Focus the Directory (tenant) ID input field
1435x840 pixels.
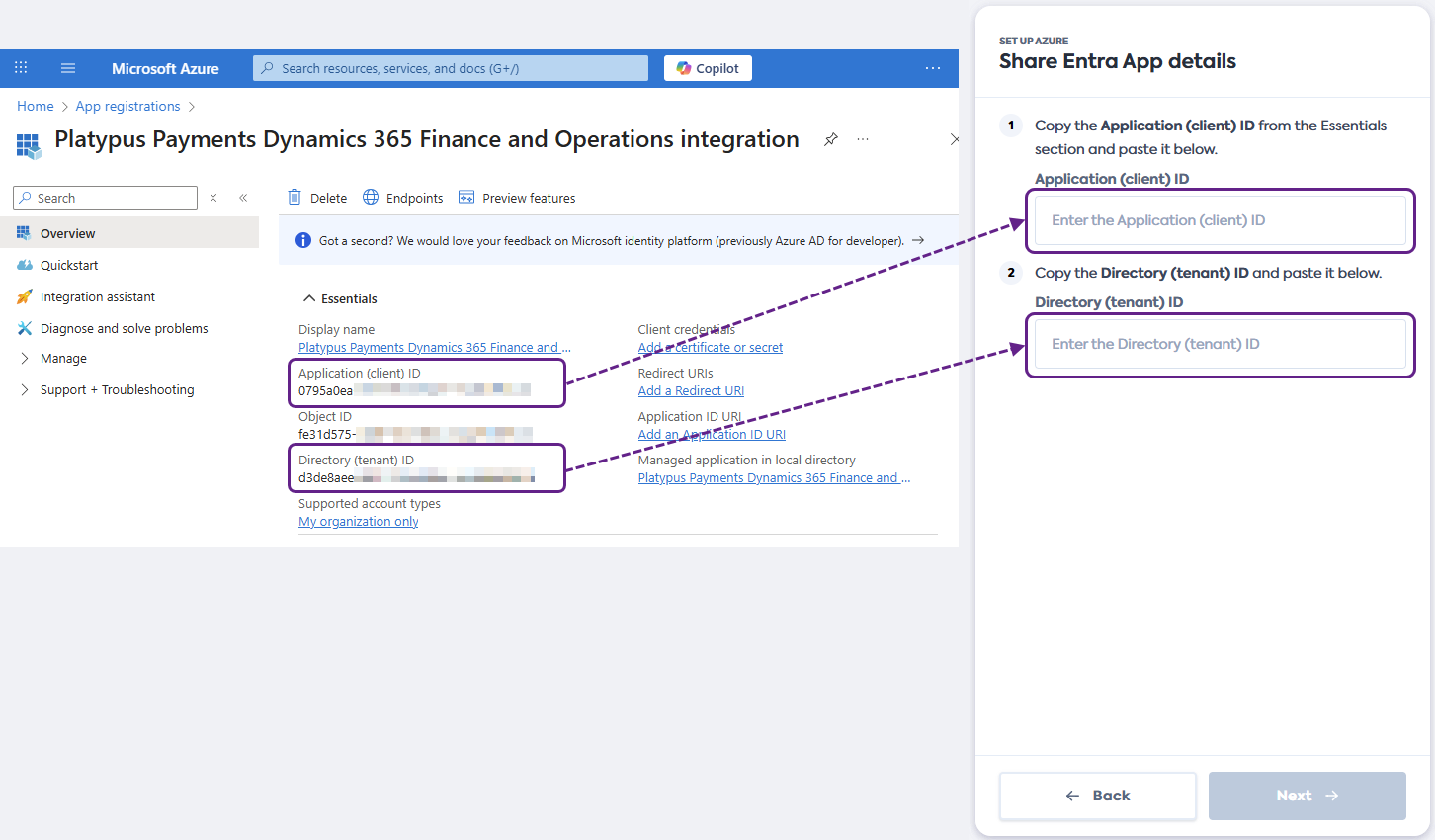tap(1220, 344)
